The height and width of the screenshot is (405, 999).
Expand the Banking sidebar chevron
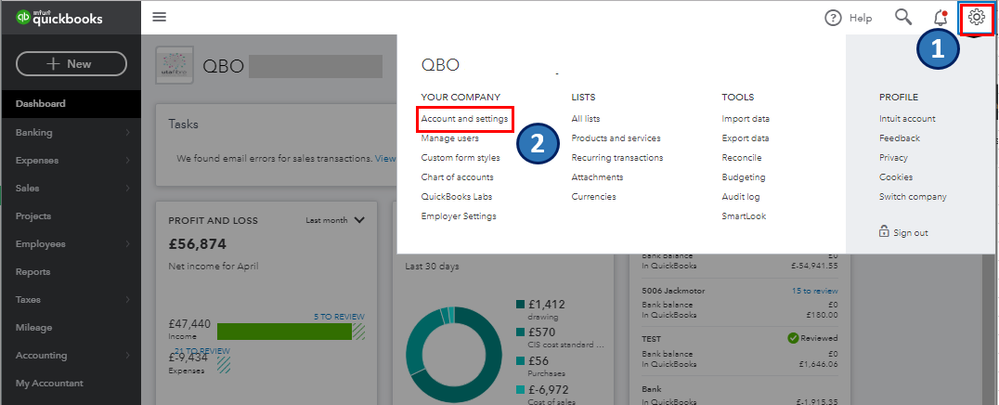(x=127, y=132)
